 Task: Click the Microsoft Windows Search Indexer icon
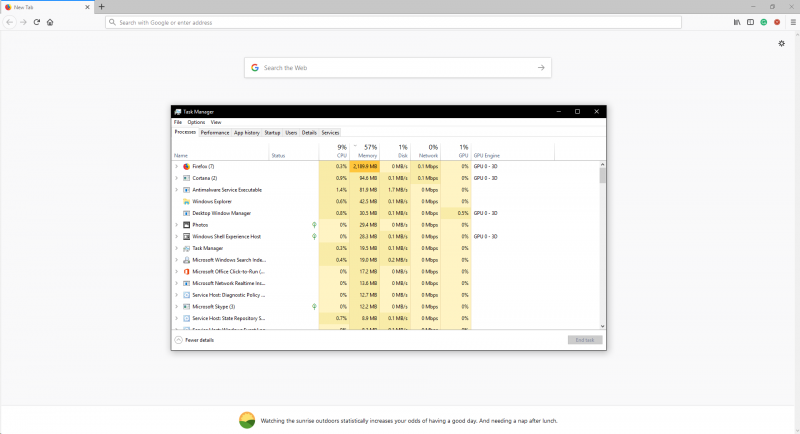187,260
